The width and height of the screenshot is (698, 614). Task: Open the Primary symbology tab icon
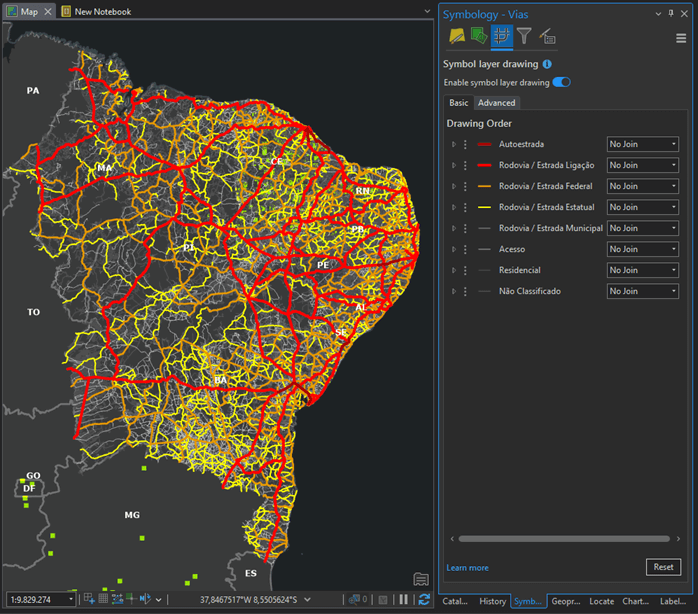(457, 37)
